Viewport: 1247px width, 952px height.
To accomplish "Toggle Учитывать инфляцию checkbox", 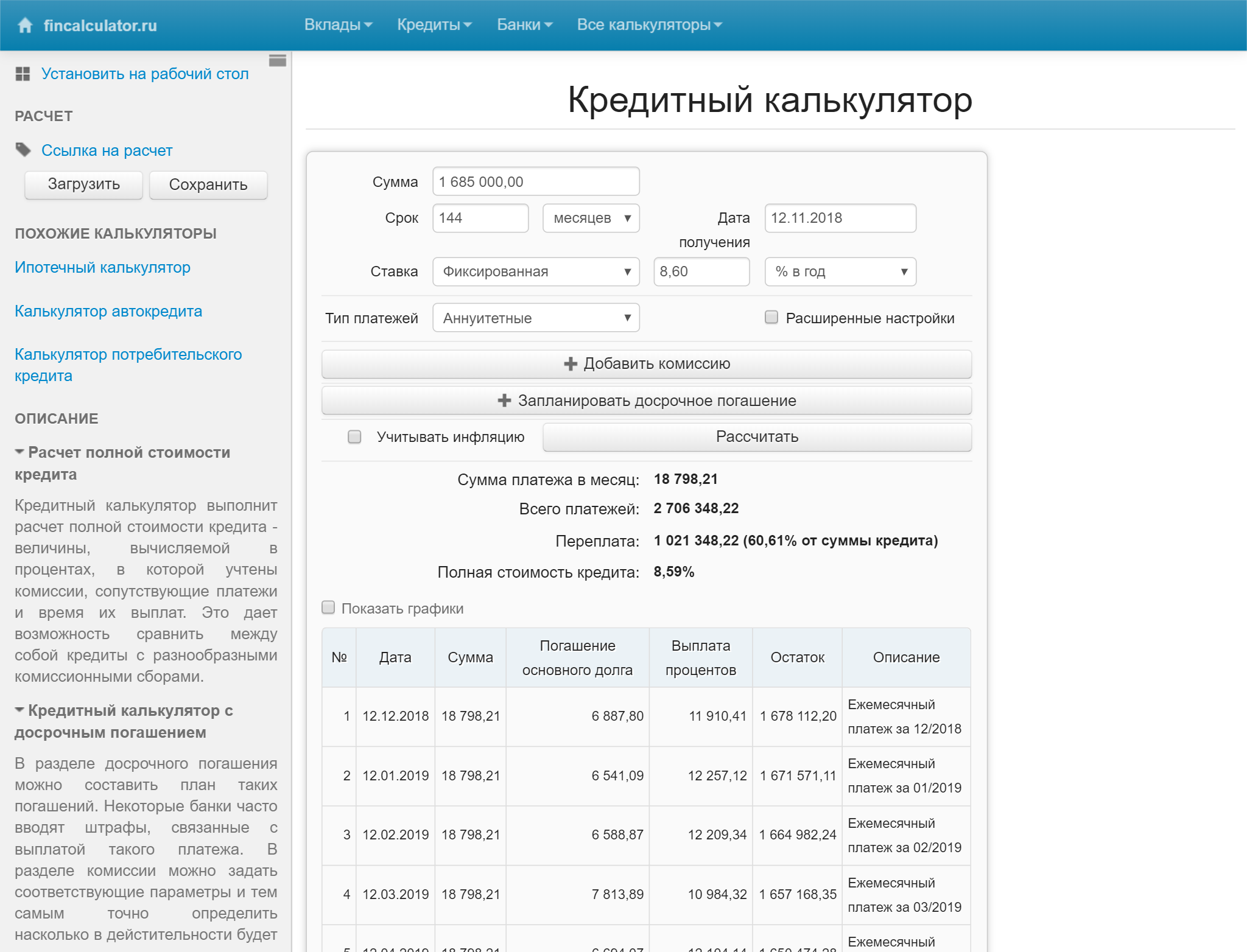I will tap(354, 436).
